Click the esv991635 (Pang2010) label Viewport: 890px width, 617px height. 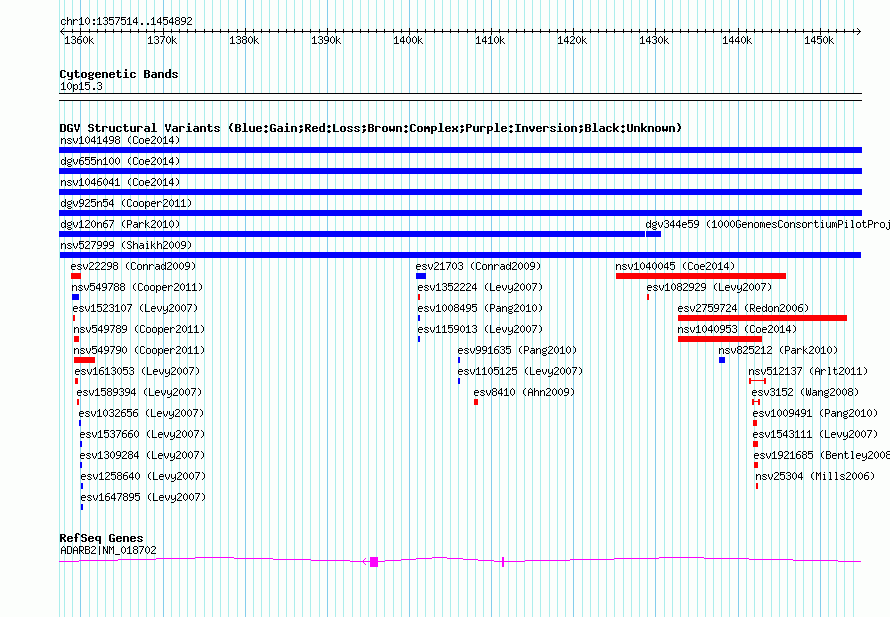point(517,350)
